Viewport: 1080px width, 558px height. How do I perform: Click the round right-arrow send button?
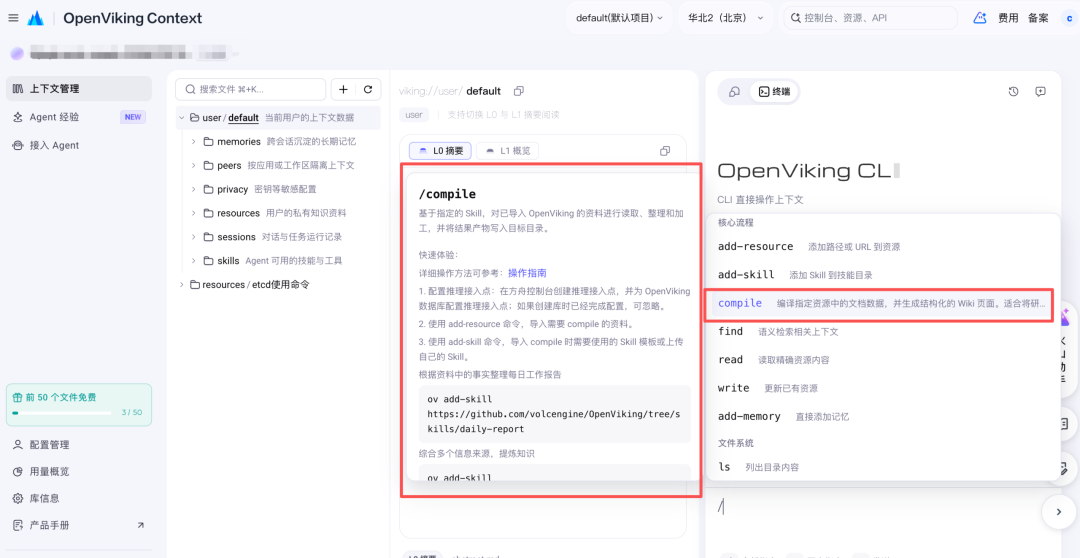[x=1057, y=511]
